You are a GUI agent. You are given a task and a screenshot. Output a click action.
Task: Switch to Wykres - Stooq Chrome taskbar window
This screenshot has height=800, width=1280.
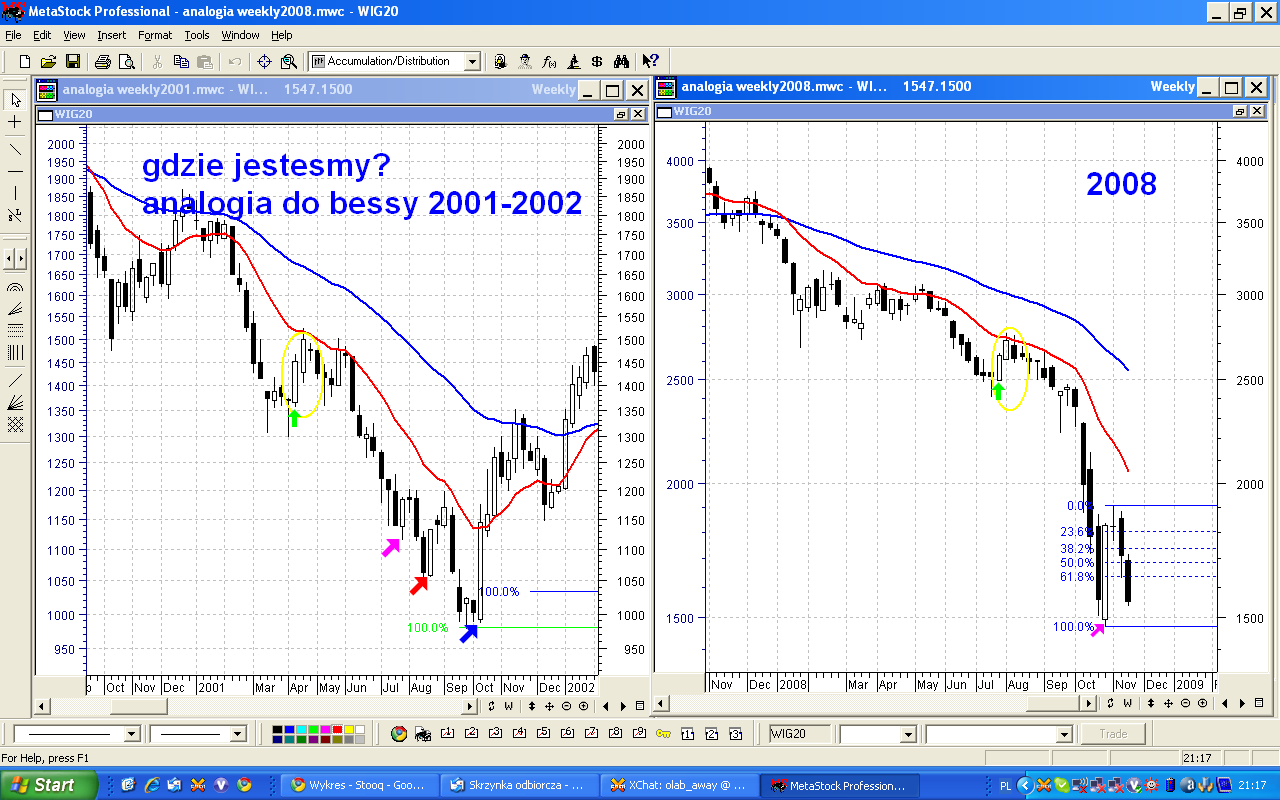point(360,785)
